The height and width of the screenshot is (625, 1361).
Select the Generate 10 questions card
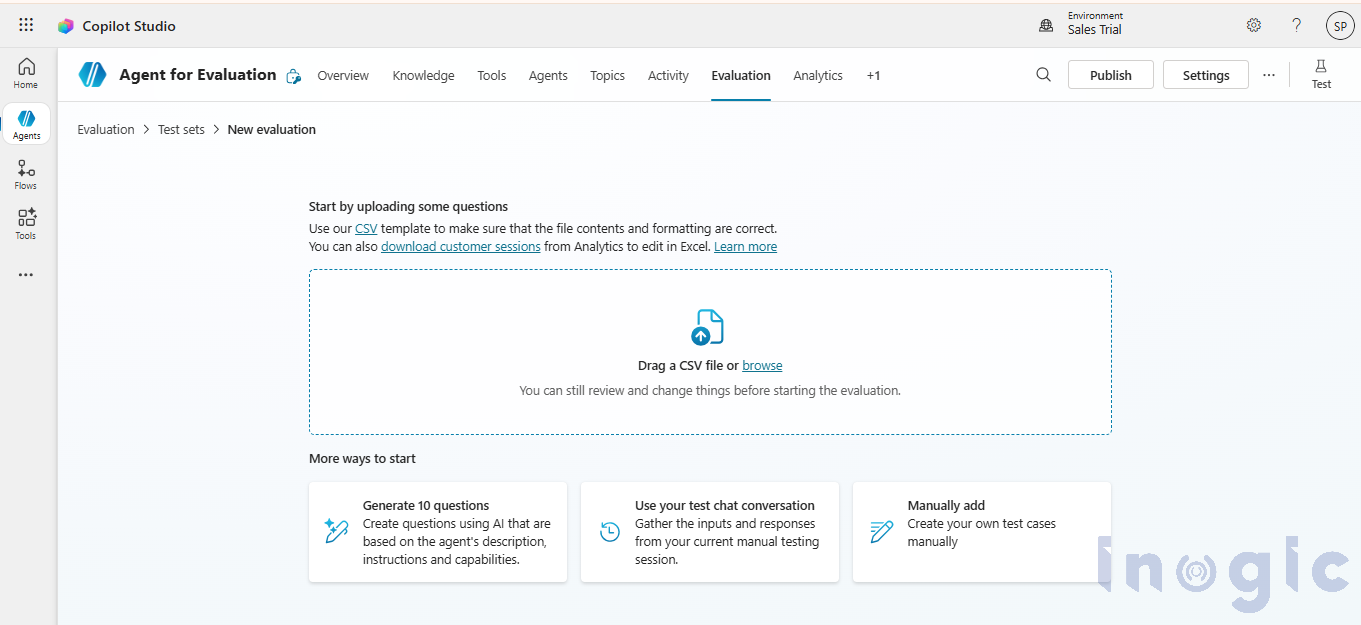[x=438, y=531]
